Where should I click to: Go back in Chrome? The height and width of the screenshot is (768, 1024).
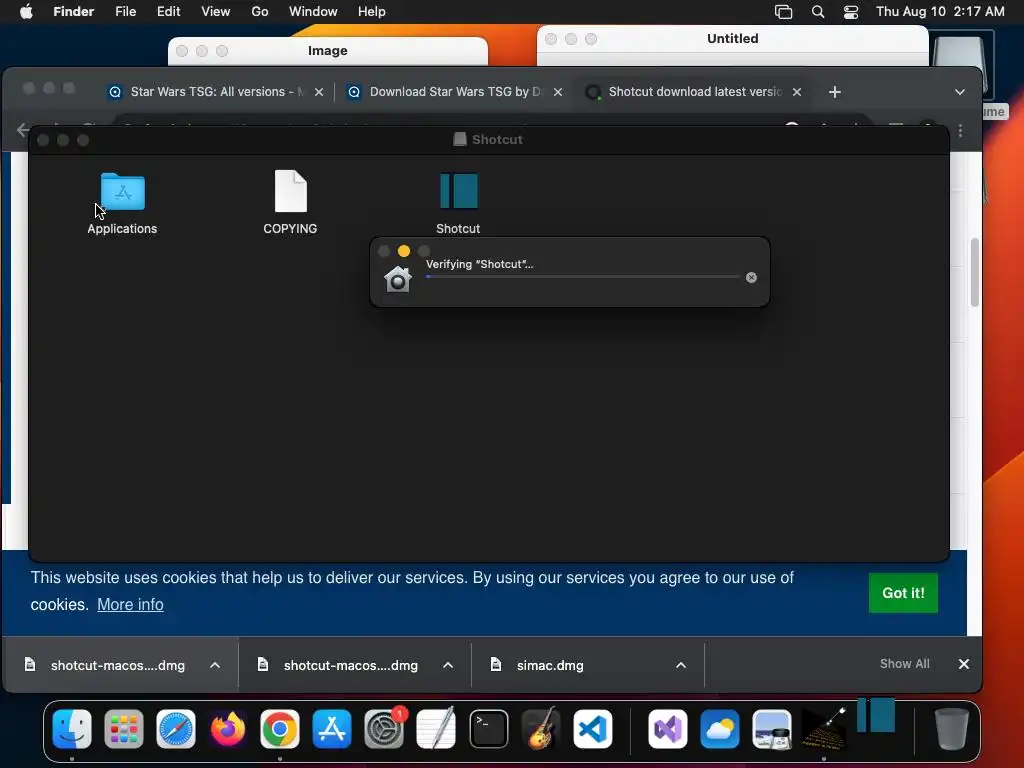23,131
